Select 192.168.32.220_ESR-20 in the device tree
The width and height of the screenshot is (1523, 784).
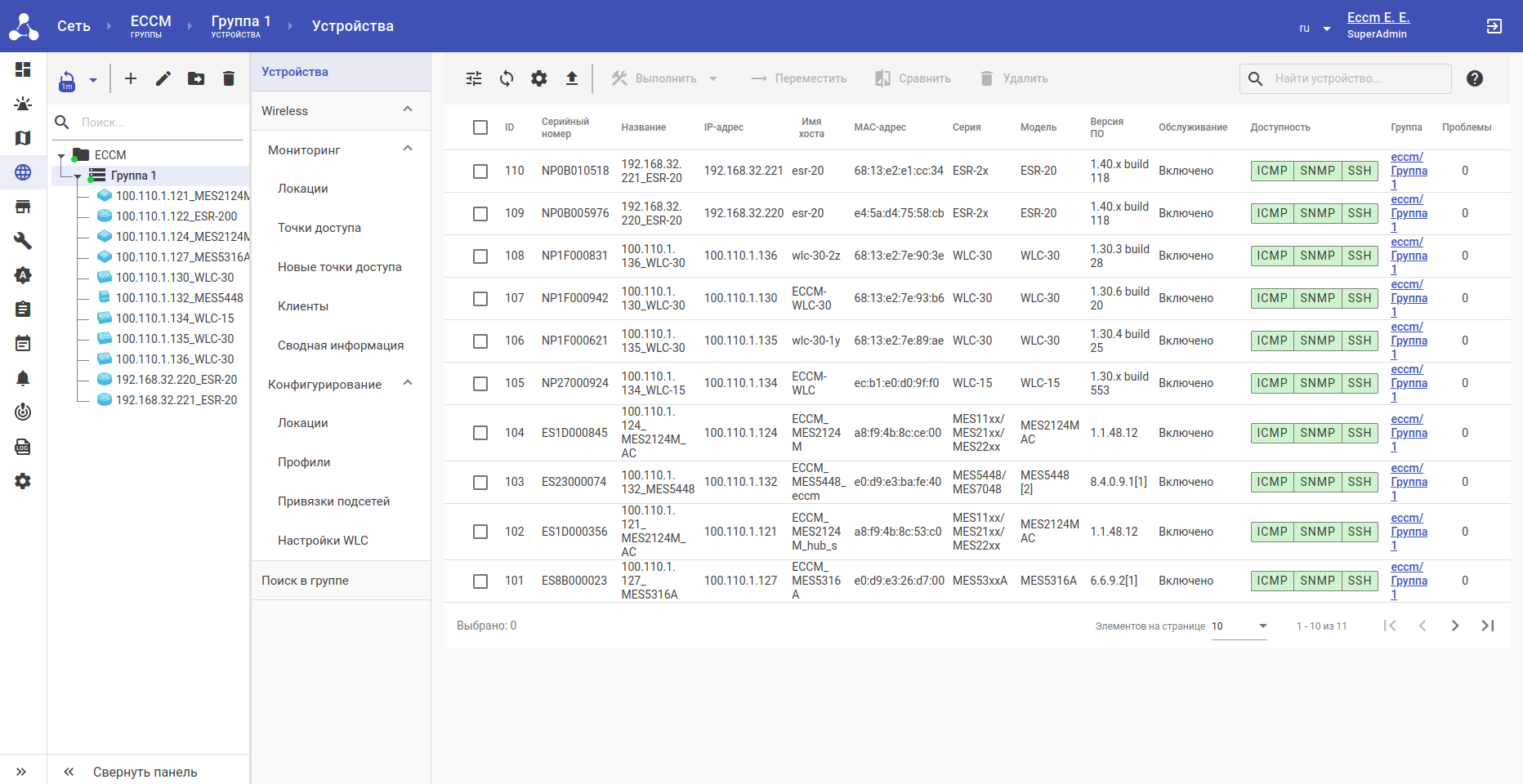coord(176,380)
